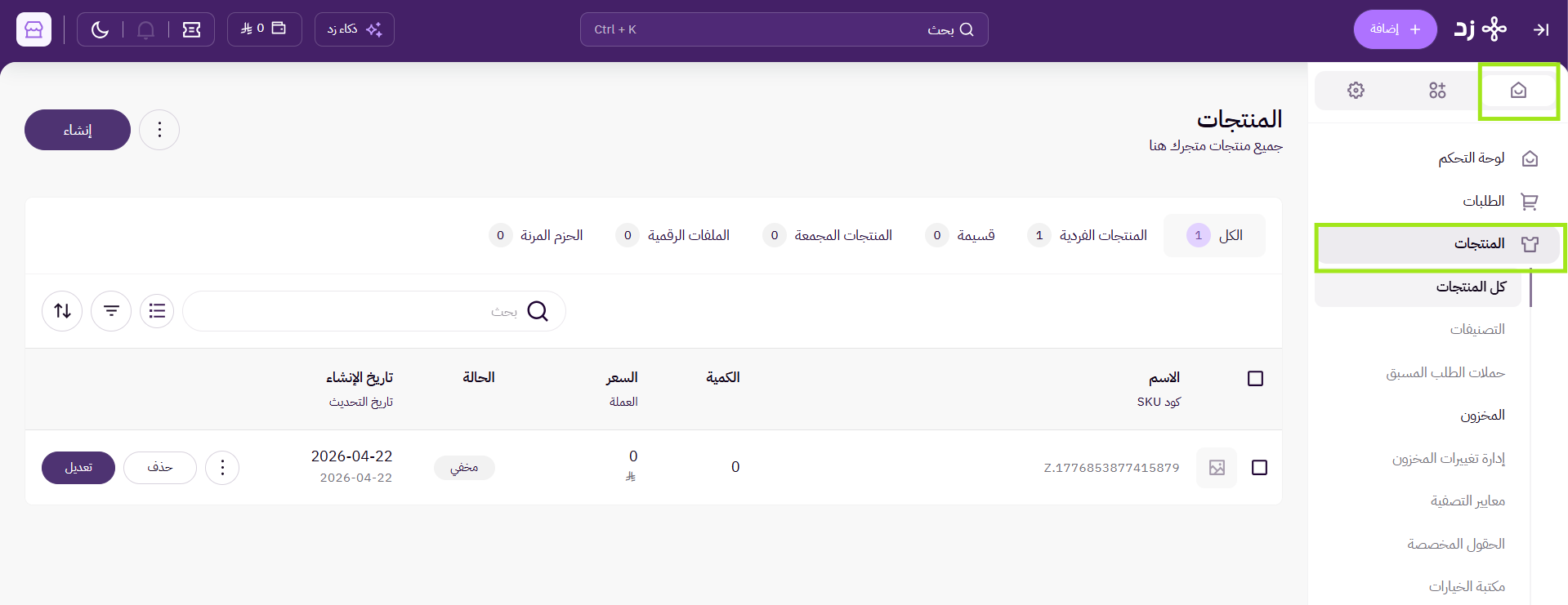Image resolution: width=1568 pixels, height=605 pixels.
Task: Collapse the sidebar arrow icon
Action: tap(1541, 29)
